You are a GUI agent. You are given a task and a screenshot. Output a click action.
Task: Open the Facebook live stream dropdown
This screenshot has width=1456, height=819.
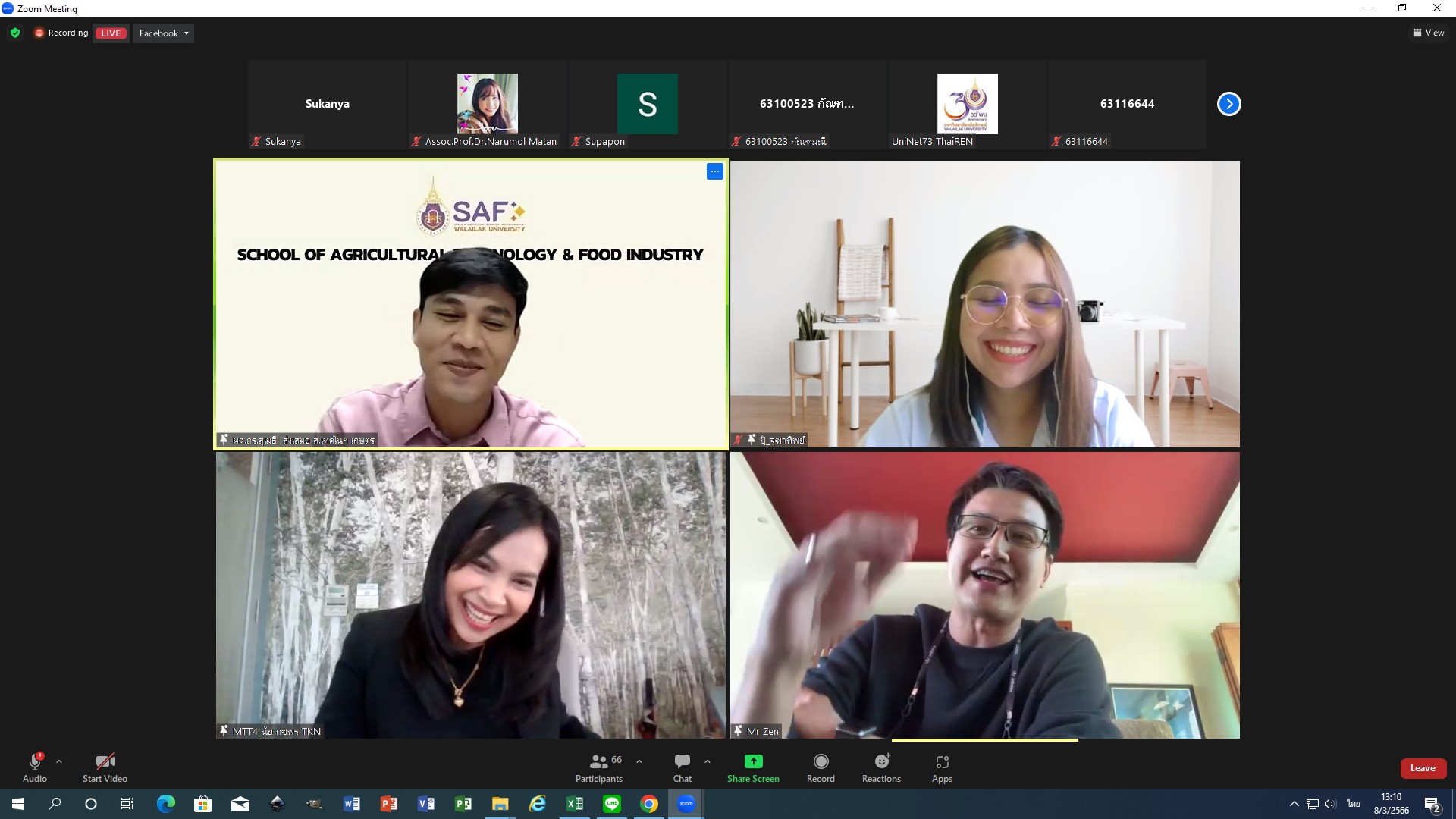(x=164, y=33)
